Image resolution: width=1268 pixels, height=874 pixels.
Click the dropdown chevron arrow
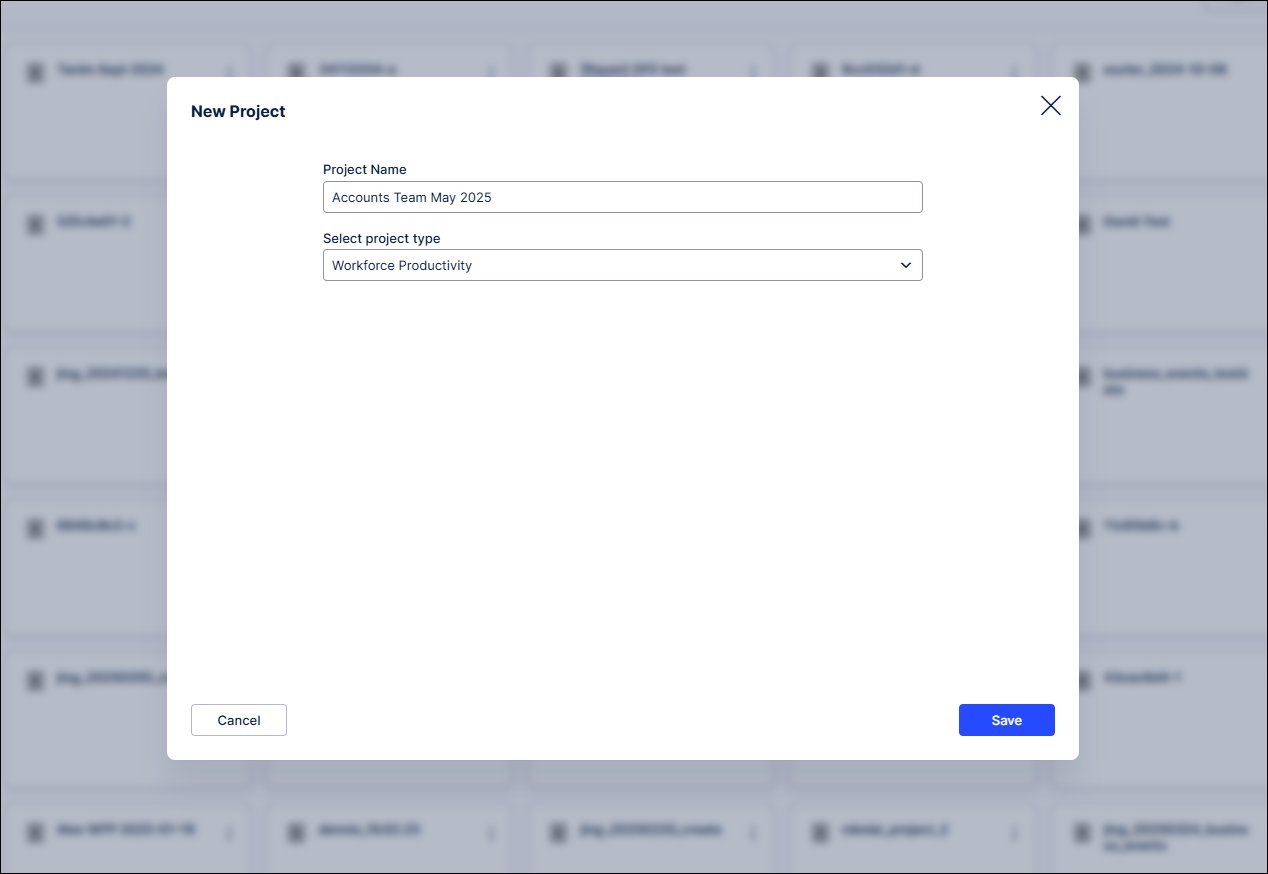pos(906,265)
